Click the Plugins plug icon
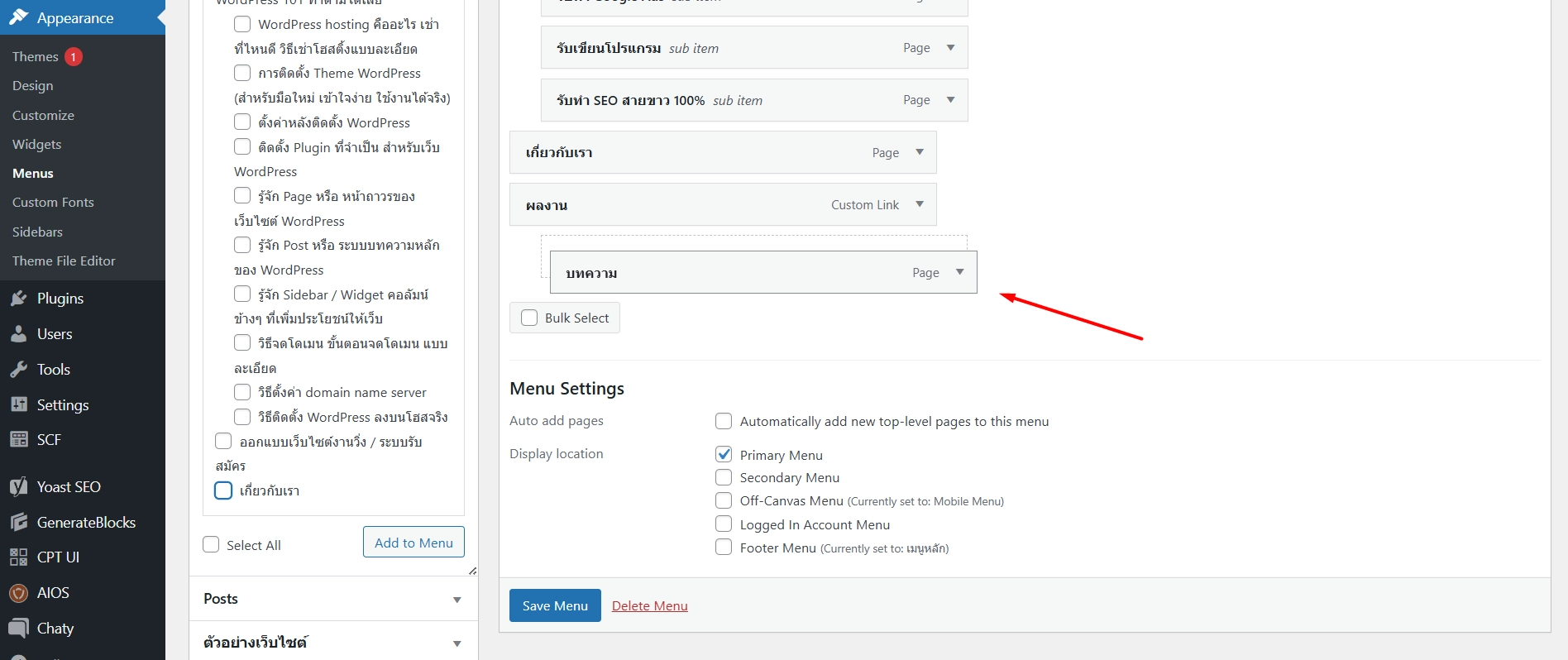 tap(18, 299)
